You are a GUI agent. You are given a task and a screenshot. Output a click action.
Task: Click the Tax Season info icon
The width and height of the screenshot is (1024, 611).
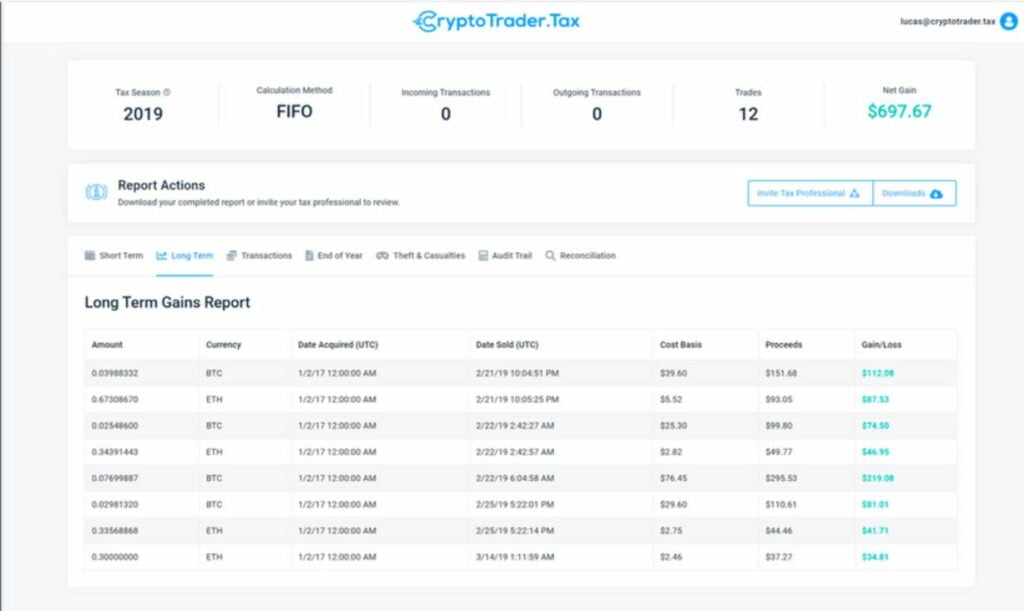click(x=167, y=92)
